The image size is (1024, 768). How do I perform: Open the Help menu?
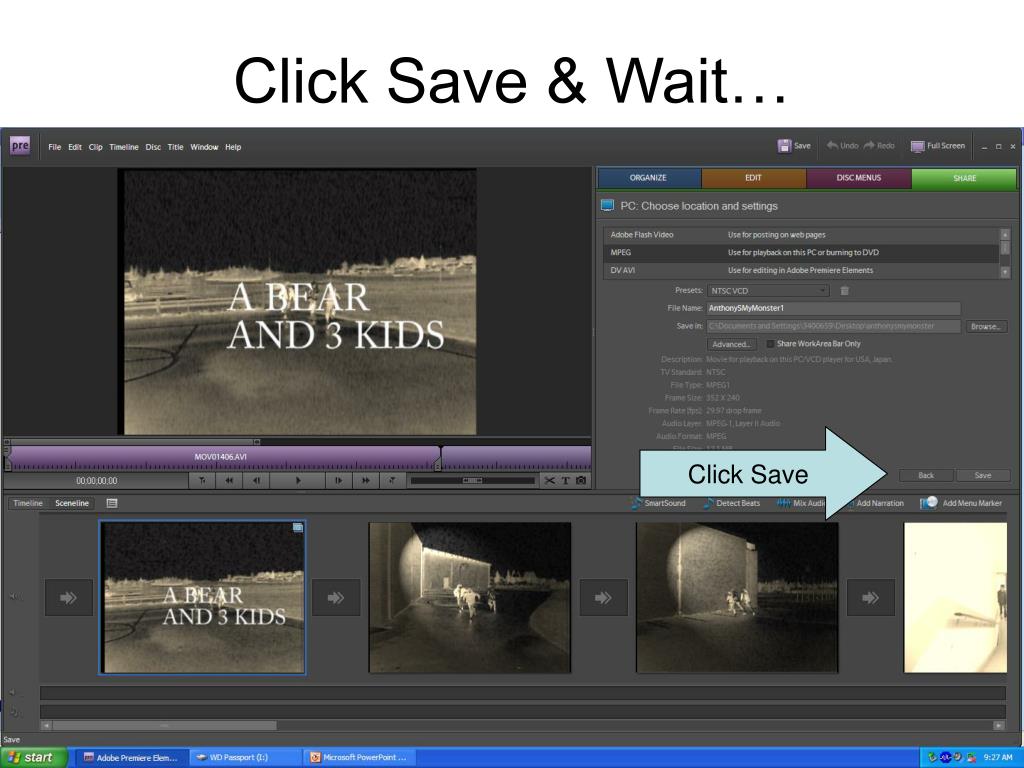tap(233, 147)
